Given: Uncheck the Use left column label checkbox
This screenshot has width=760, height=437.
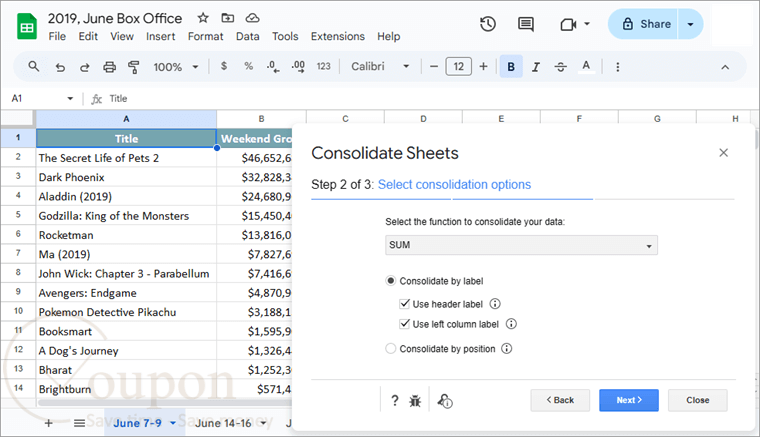Looking at the screenshot, I should (405, 324).
